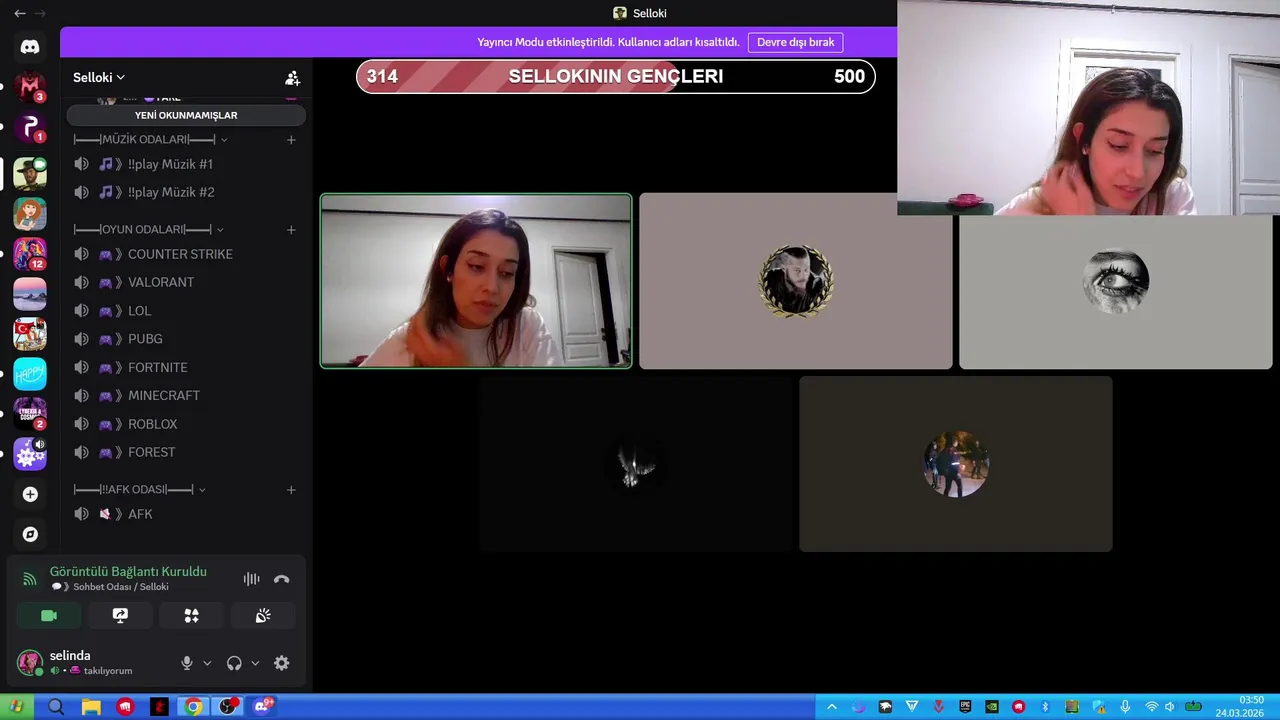Open user settings gear icon
Image resolution: width=1280 pixels, height=720 pixels.
pos(282,663)
